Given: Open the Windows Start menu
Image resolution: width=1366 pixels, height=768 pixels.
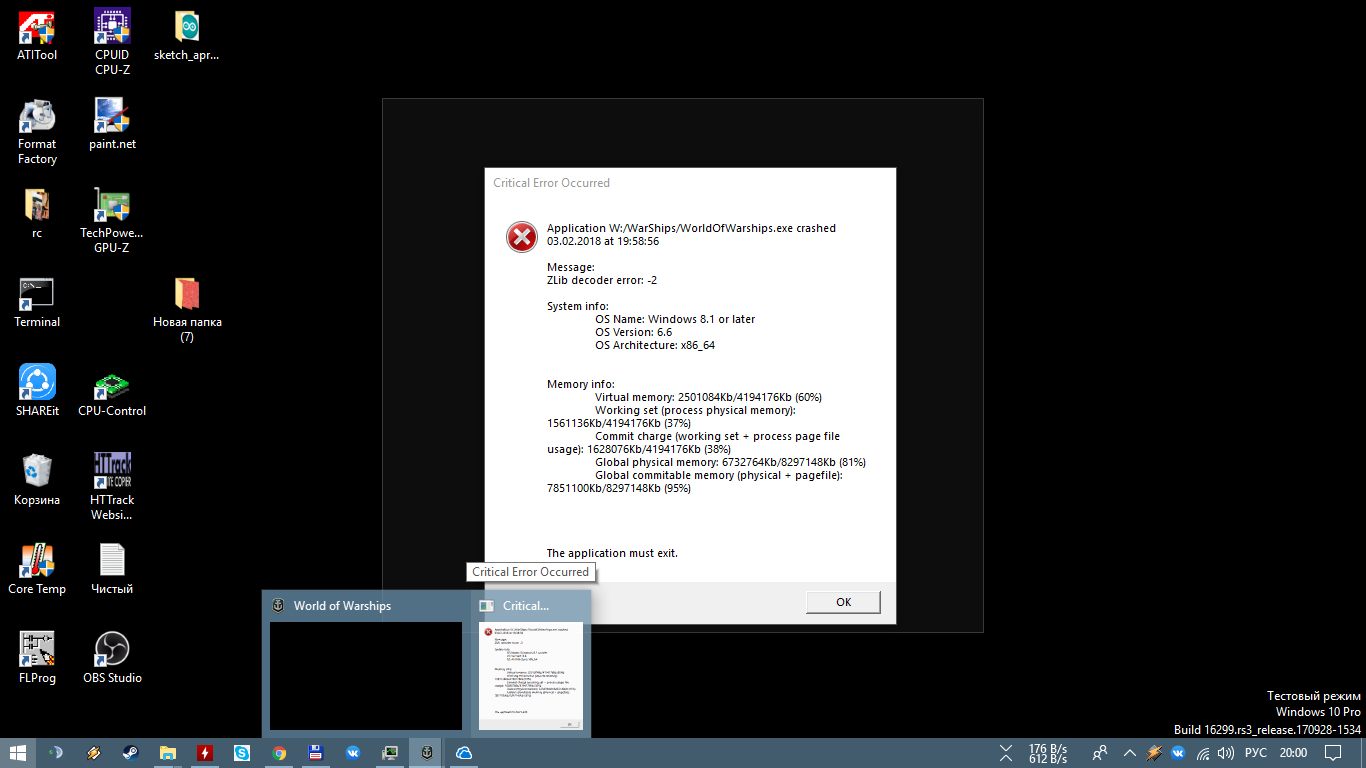Looking at the screenshot, I should click(x=18, y=753).
